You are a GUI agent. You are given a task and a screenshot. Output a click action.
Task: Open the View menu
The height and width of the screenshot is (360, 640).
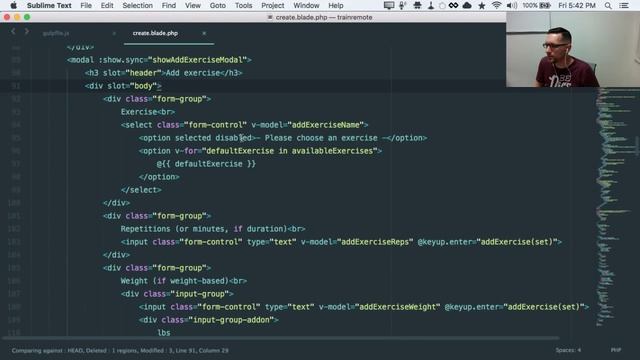coord(193,5)
